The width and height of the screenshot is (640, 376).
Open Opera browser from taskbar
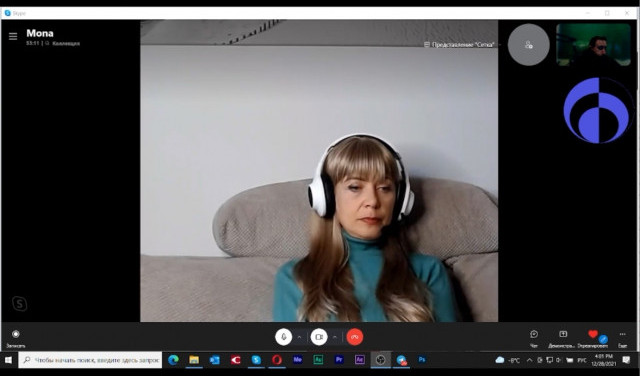click(277, 360)
